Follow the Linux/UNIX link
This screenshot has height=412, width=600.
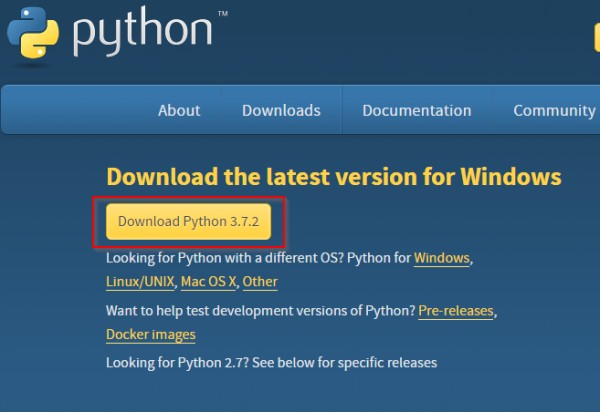pyautogui.click(x=140, y=282)
